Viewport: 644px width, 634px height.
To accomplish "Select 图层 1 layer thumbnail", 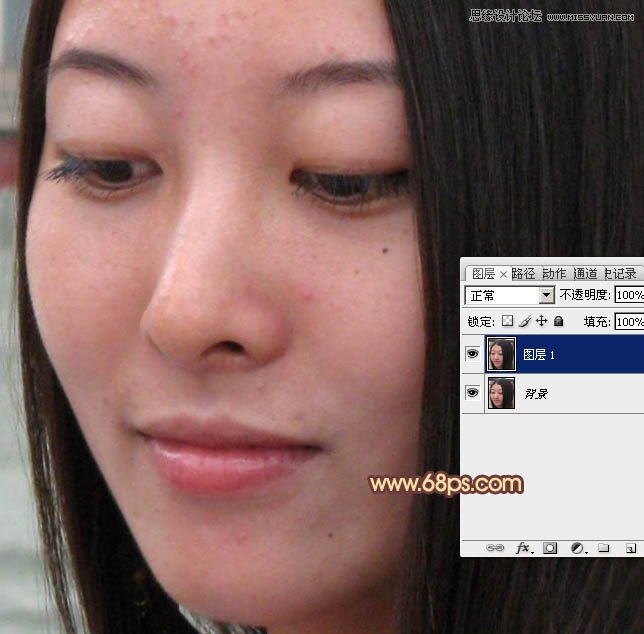I will tap(501, 354).
